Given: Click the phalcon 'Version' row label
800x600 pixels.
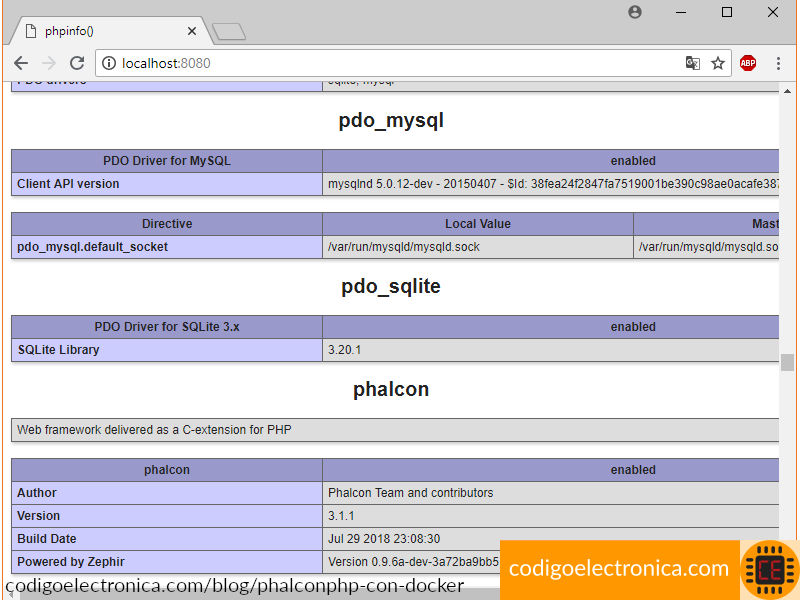Looking at the screenshot, I should tap(167, 515).
